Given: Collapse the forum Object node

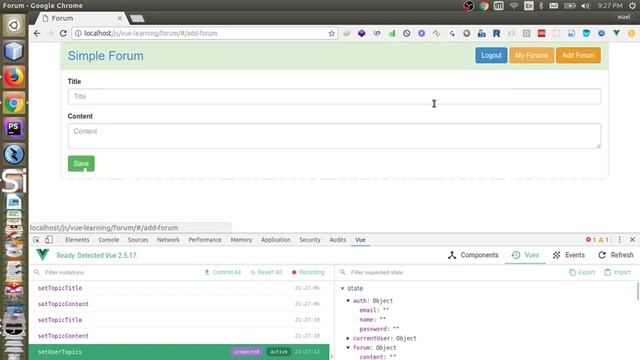Looking at the screenshot, I should pyautogui.click(x=348, y=348).
